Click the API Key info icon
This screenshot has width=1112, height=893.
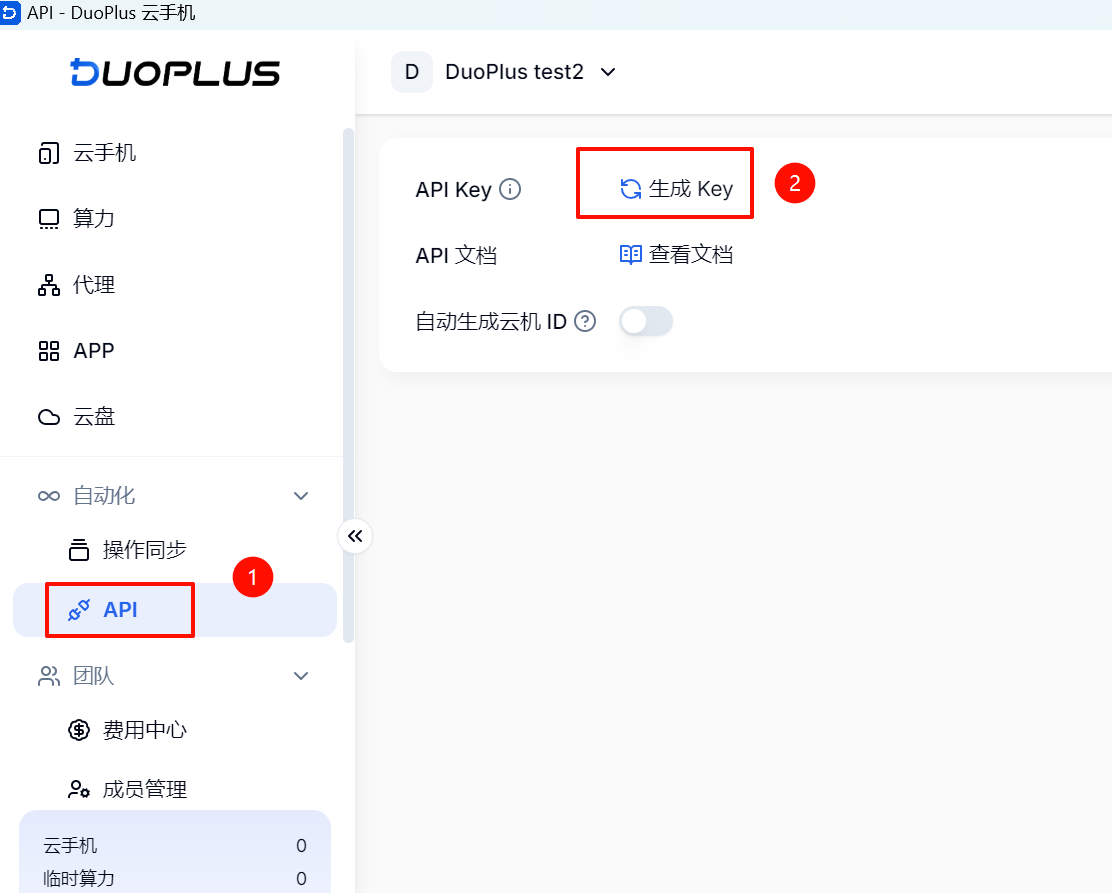coord(510,189)
